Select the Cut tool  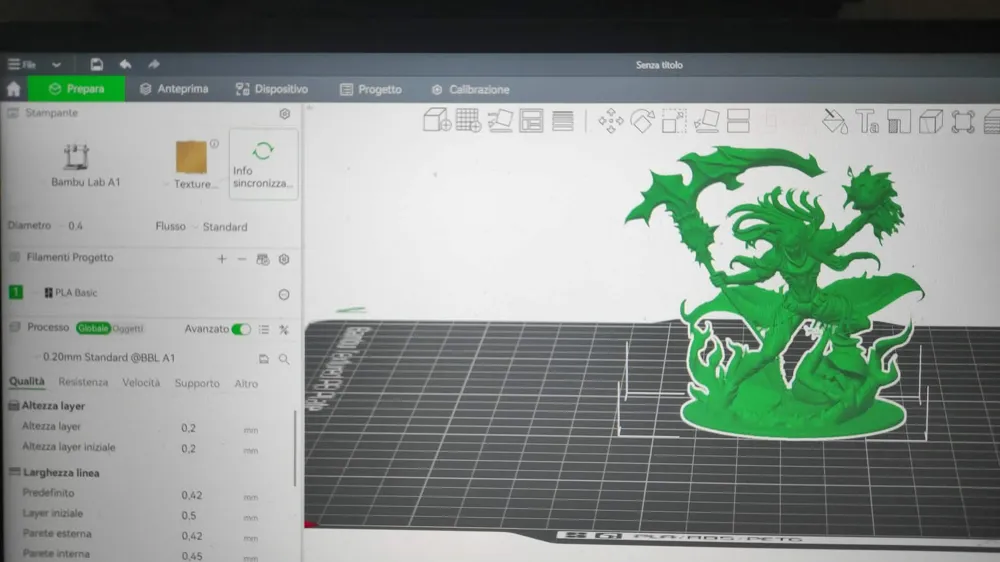click(738, 121)
